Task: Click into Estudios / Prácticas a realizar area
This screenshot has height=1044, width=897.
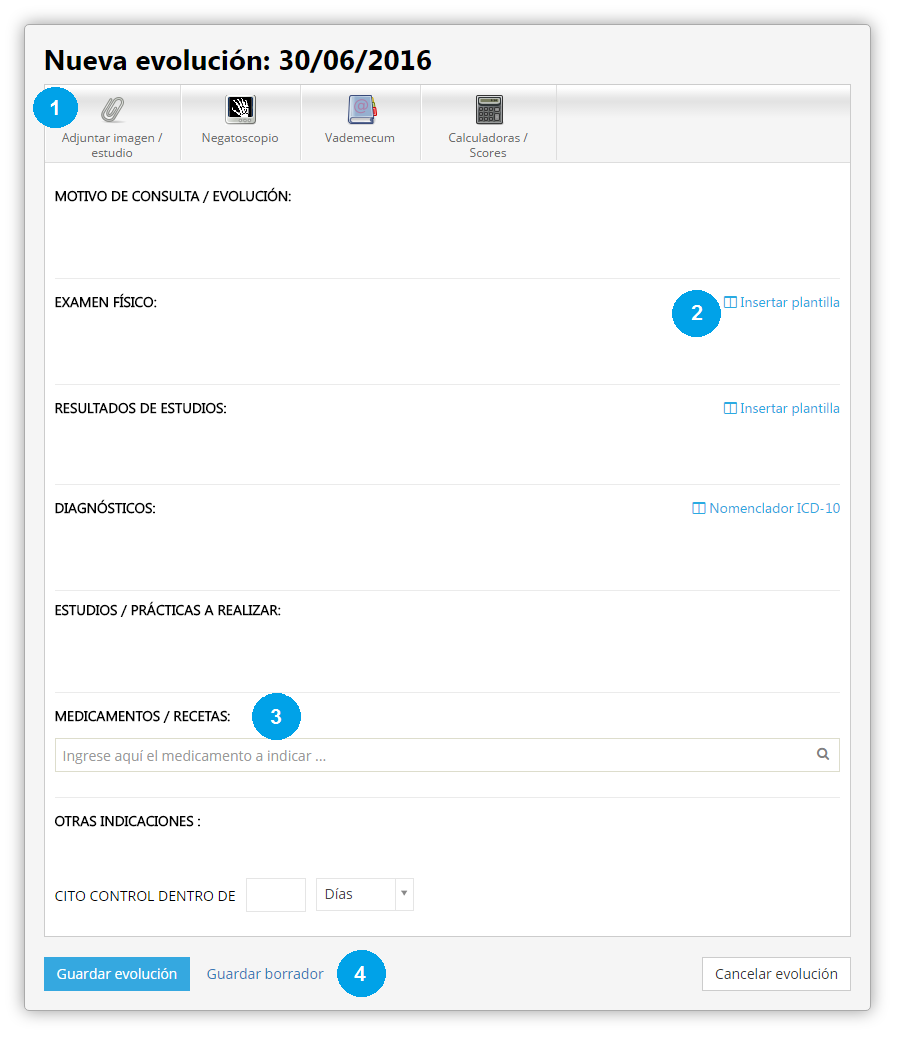Action: tap(447, 656)
